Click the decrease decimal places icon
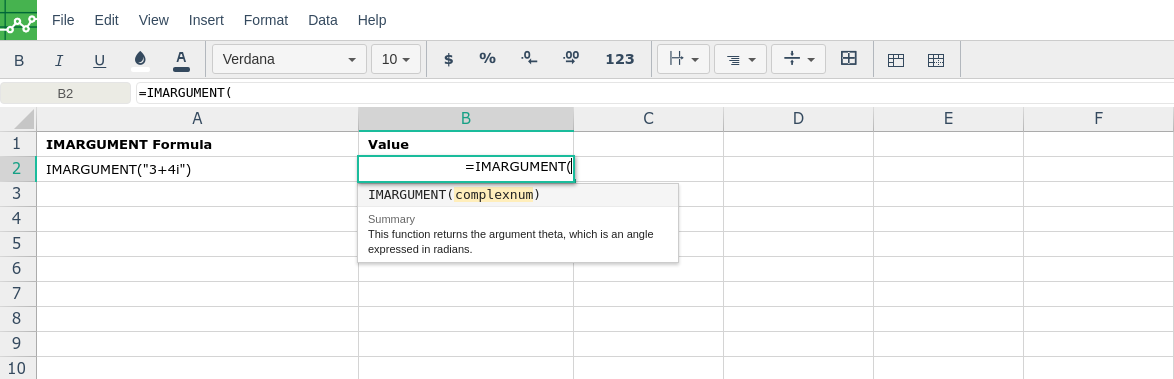1174x379 pixels. tap(529, 59)
